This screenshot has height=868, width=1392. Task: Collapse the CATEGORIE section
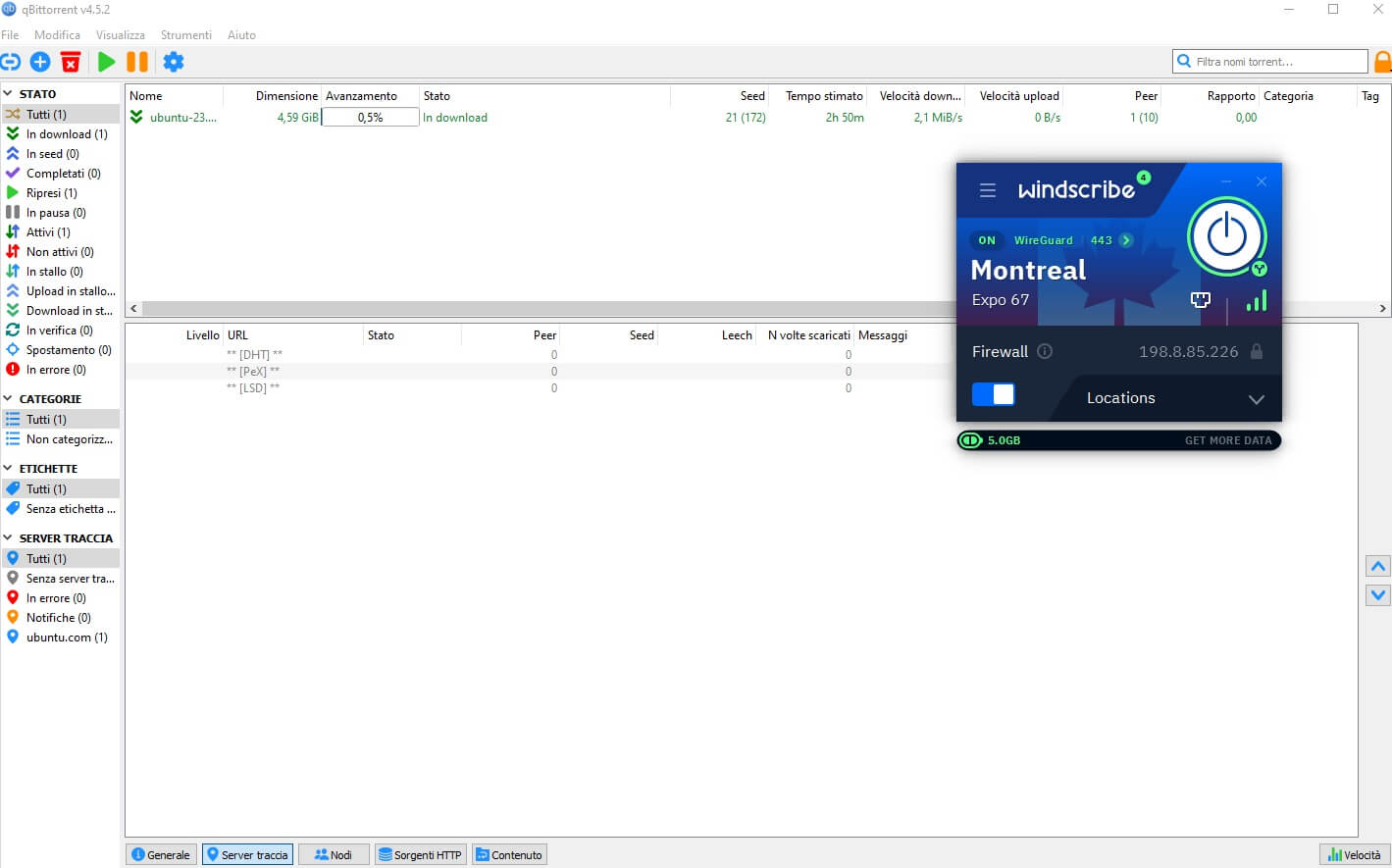8,399
